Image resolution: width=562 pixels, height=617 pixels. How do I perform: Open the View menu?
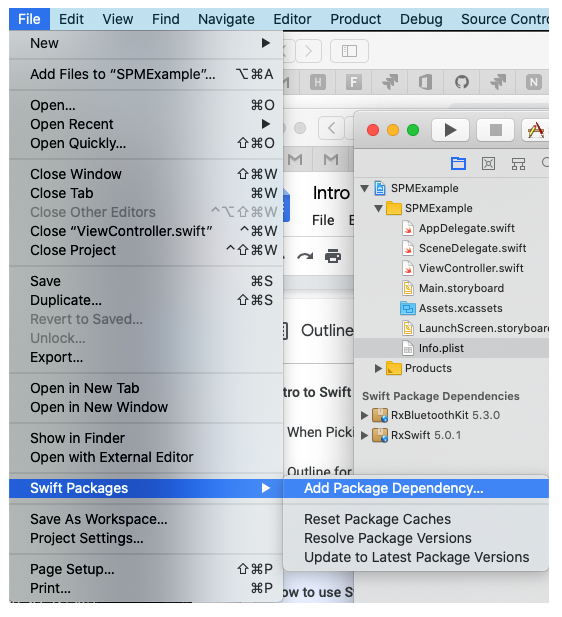pos(118,19)
